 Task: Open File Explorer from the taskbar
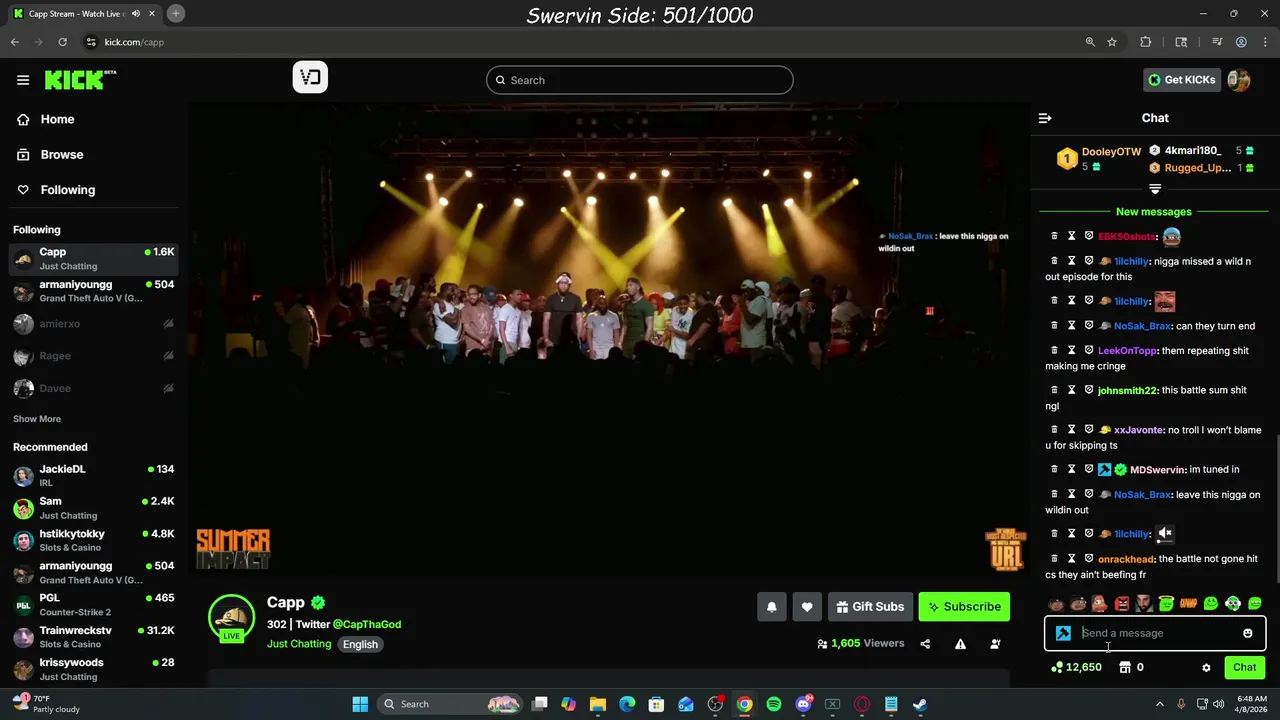(x=598, y=704)
